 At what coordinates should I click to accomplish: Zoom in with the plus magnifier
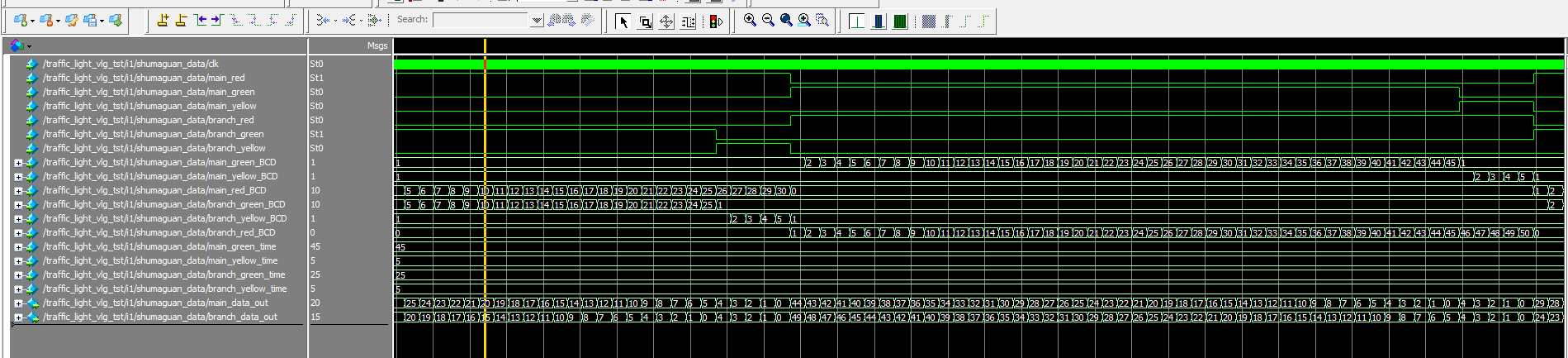point(750,20)
